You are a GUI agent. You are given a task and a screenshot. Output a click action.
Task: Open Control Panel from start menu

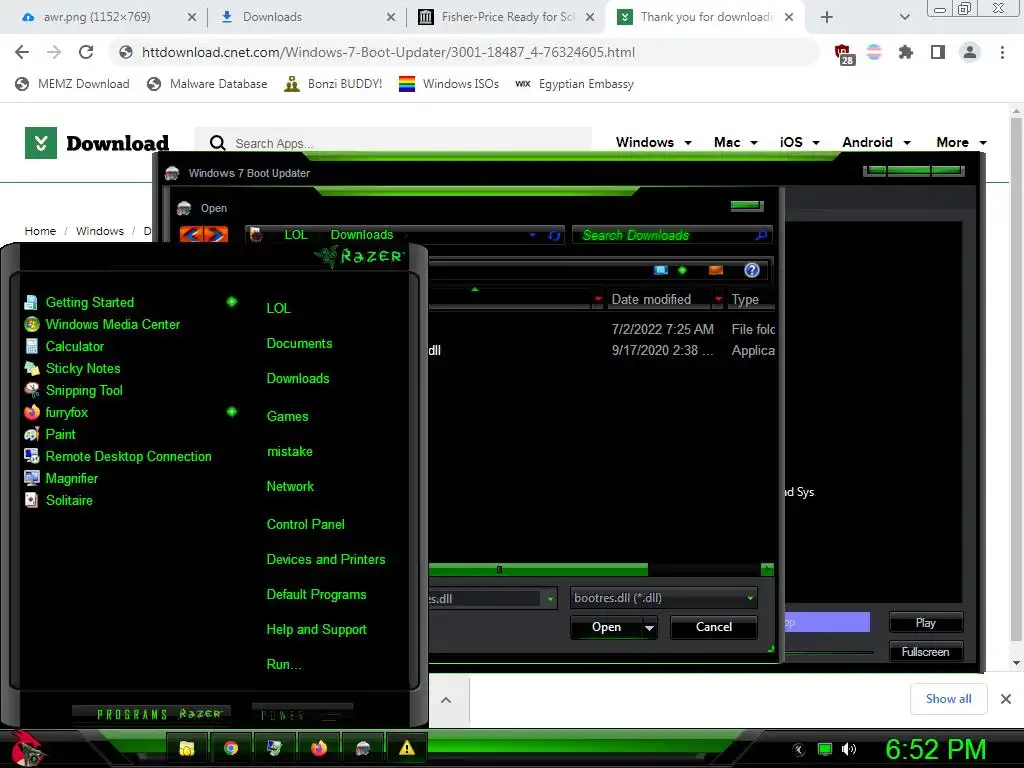click(x=305, y=524)
